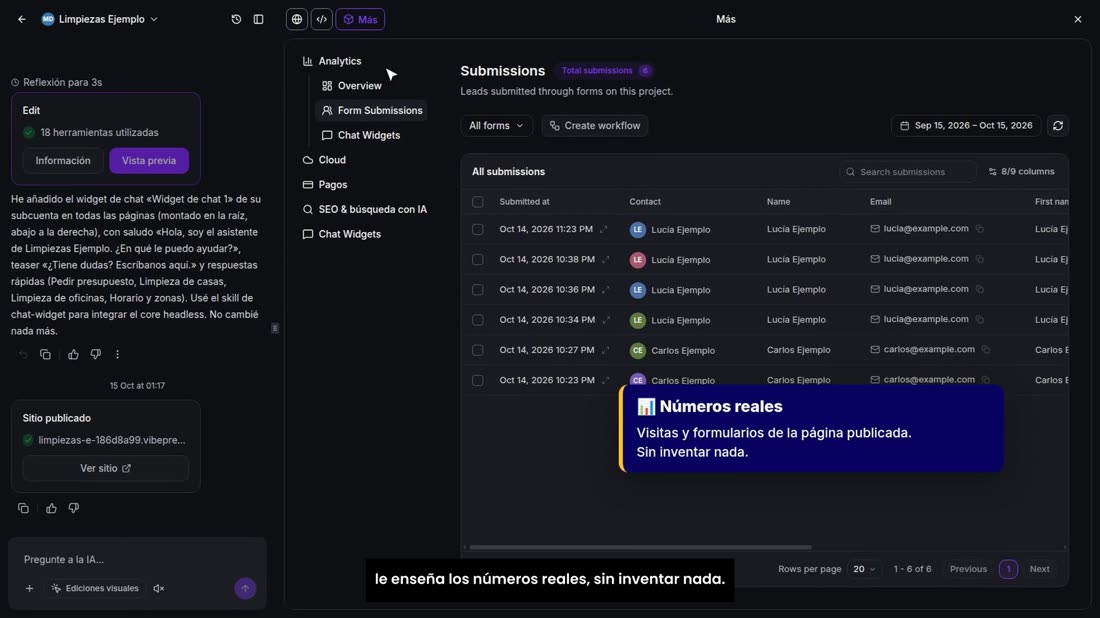The image size is (1100, 618).
Task: Click the Lucía avatar in 11:23 PM row
Action: [638, 229]
